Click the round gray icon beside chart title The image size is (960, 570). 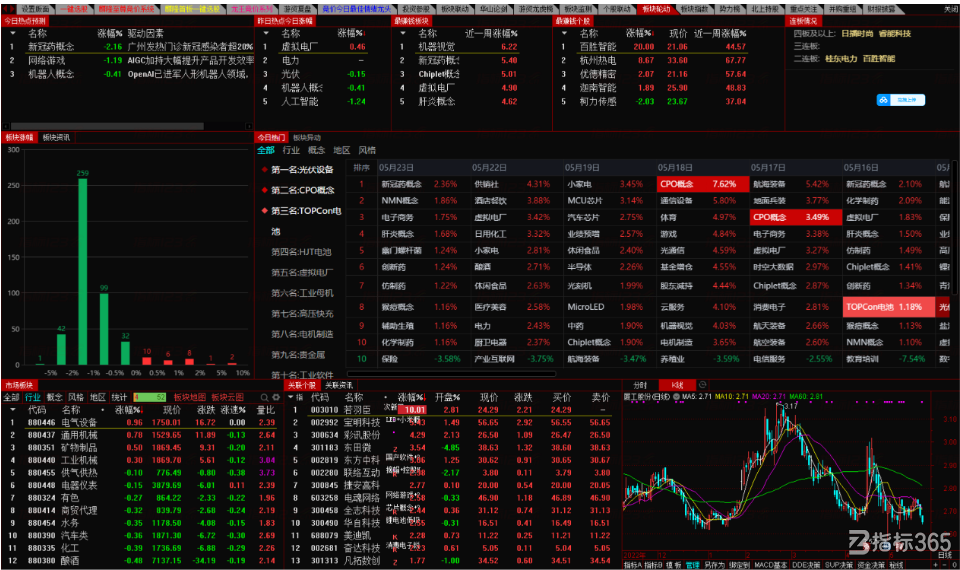[x=679, y=397]
